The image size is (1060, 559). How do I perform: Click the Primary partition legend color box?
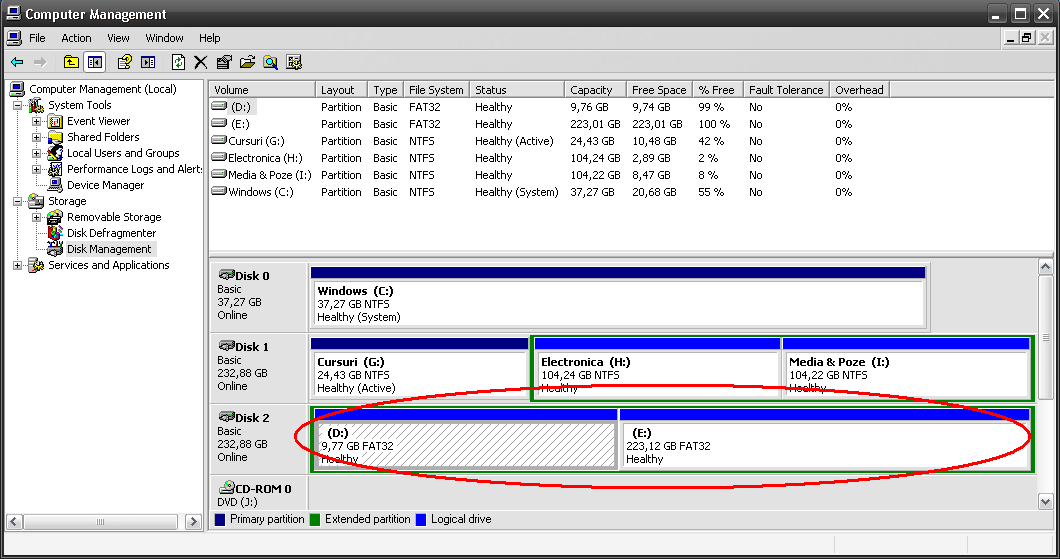coord(220,520)
